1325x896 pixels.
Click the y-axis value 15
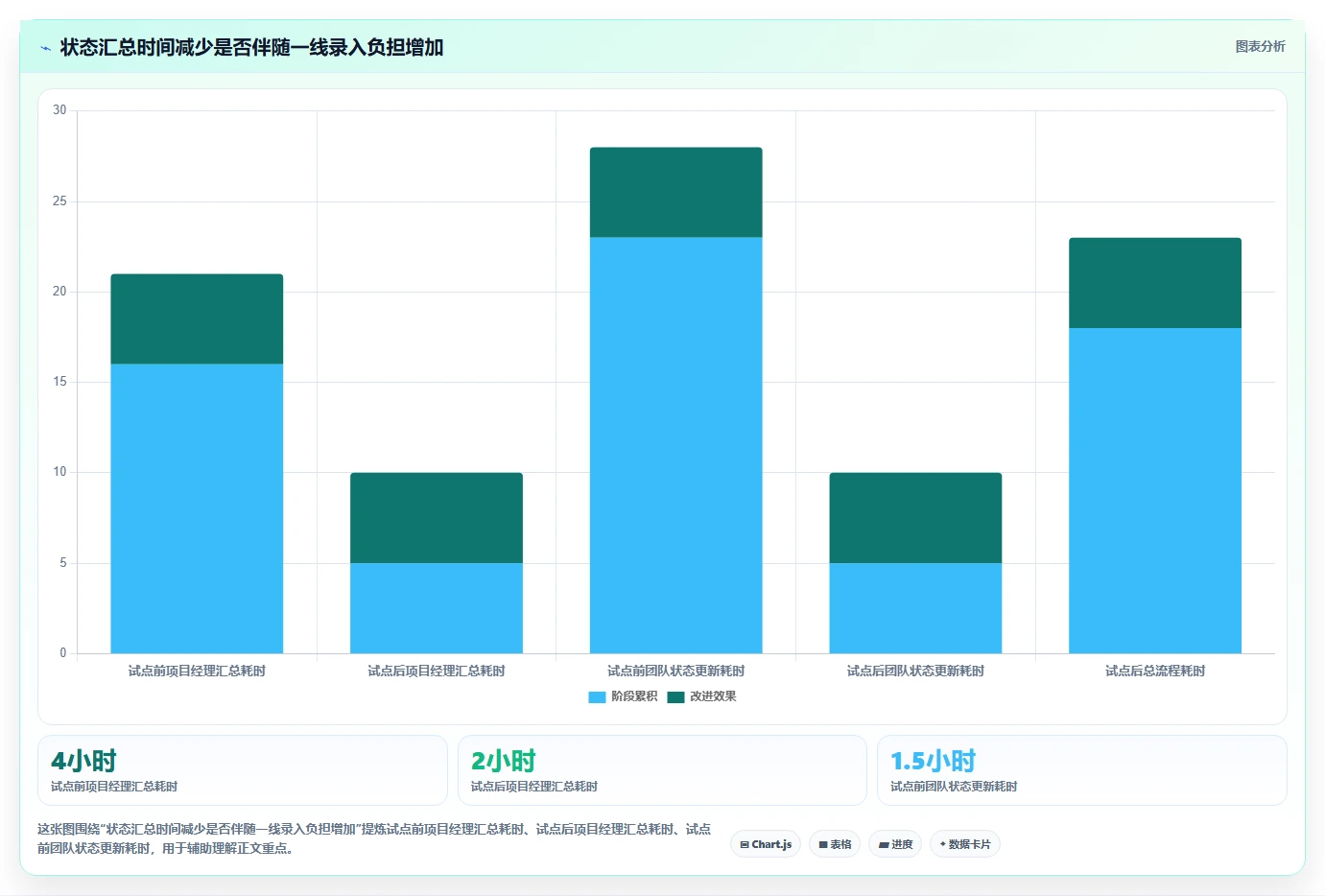coord(59,382)
